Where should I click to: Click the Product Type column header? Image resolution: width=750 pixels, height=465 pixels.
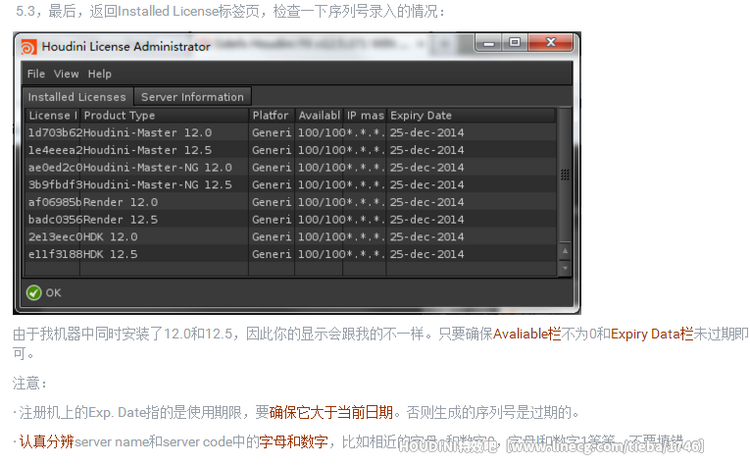point(164,115)
